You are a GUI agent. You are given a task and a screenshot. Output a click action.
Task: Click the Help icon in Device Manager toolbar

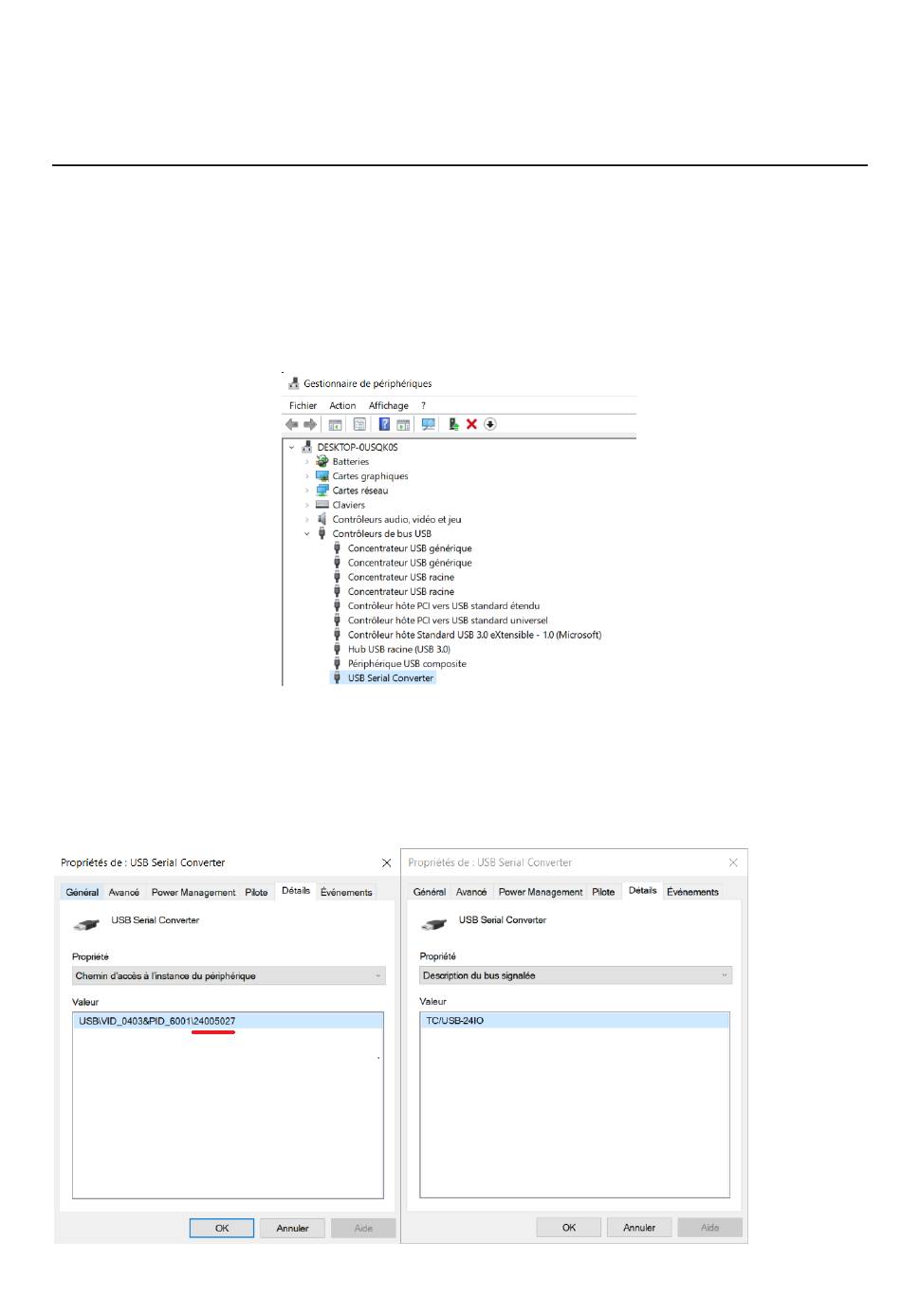[x=384, y=424]
